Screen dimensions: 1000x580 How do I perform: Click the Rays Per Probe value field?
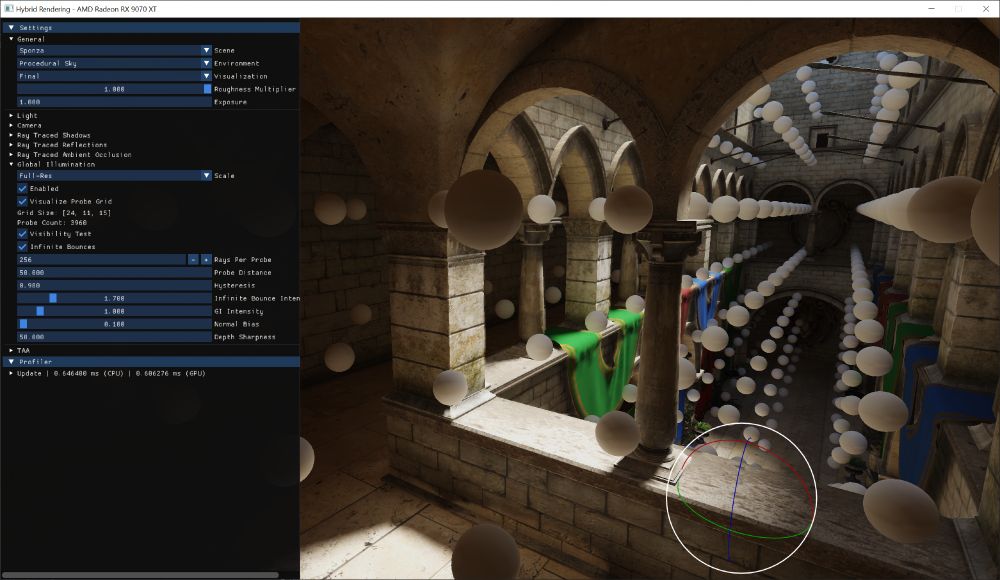[x=101, y=260]
